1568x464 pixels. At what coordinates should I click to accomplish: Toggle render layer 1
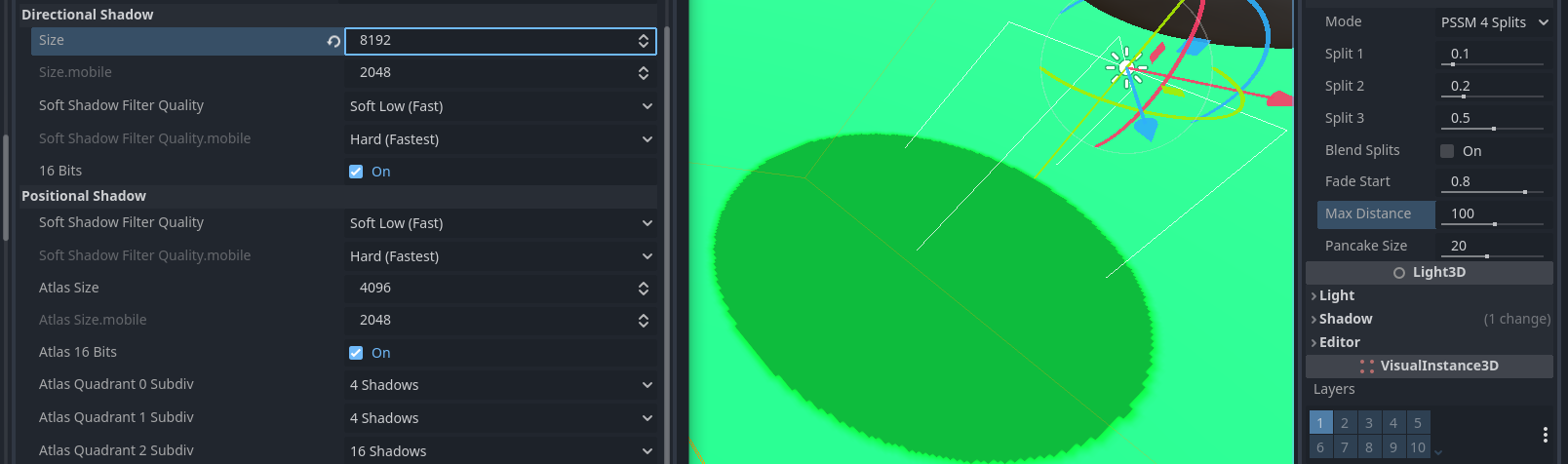coord(1320,422)
